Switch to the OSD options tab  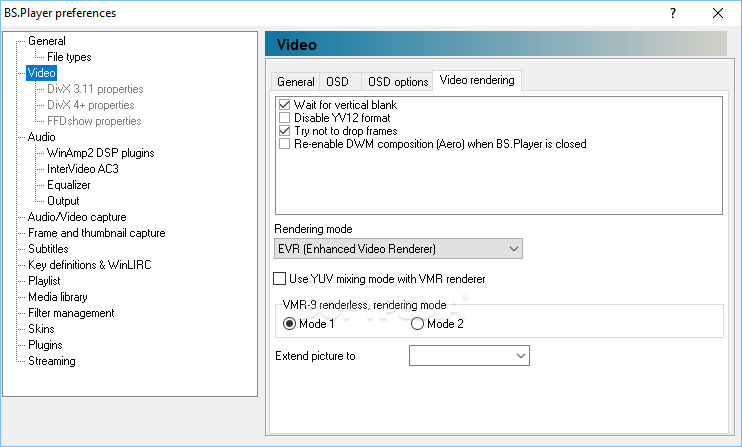coord(398,82)
